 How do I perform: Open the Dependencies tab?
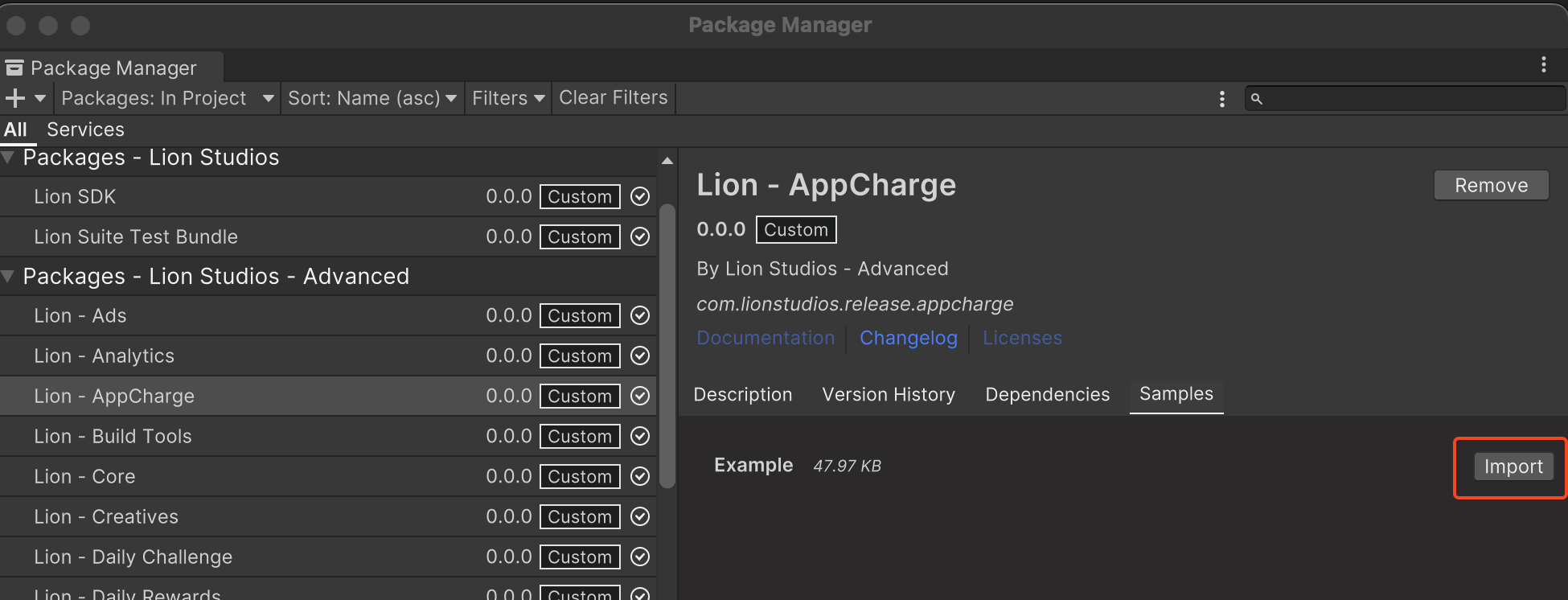(x=1047, y=394)
